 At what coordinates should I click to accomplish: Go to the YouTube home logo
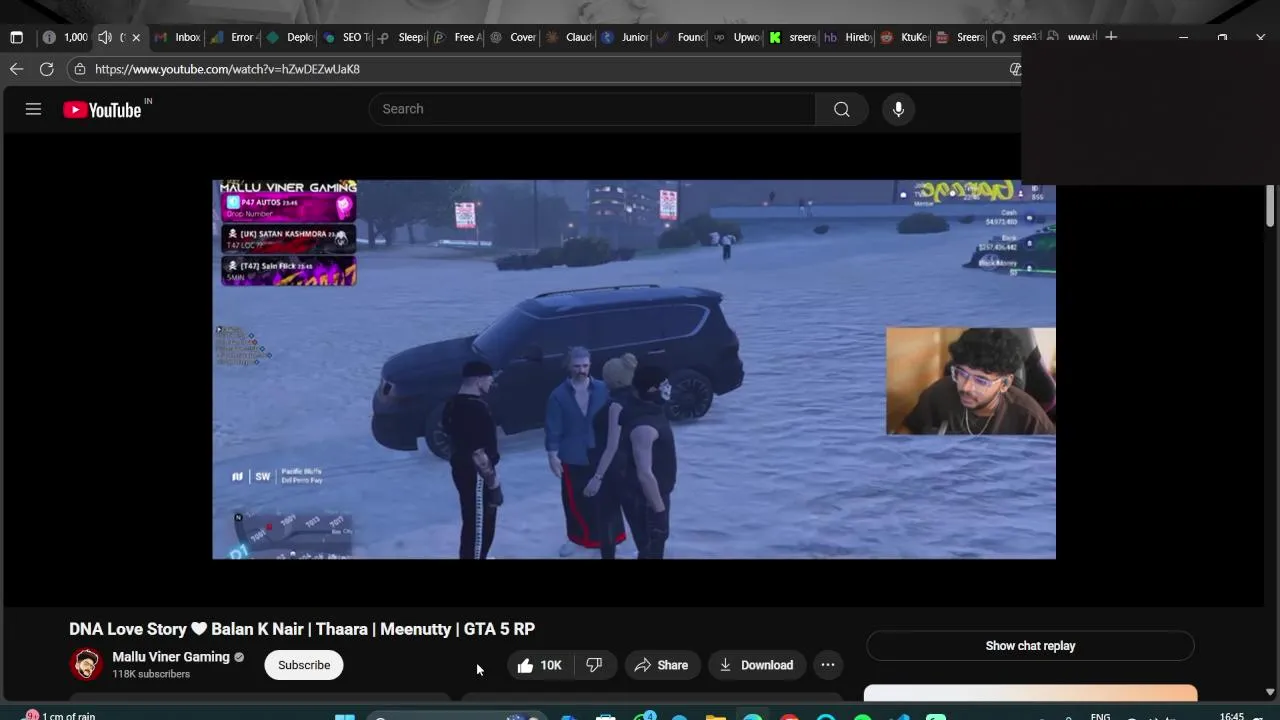(102, 110)
